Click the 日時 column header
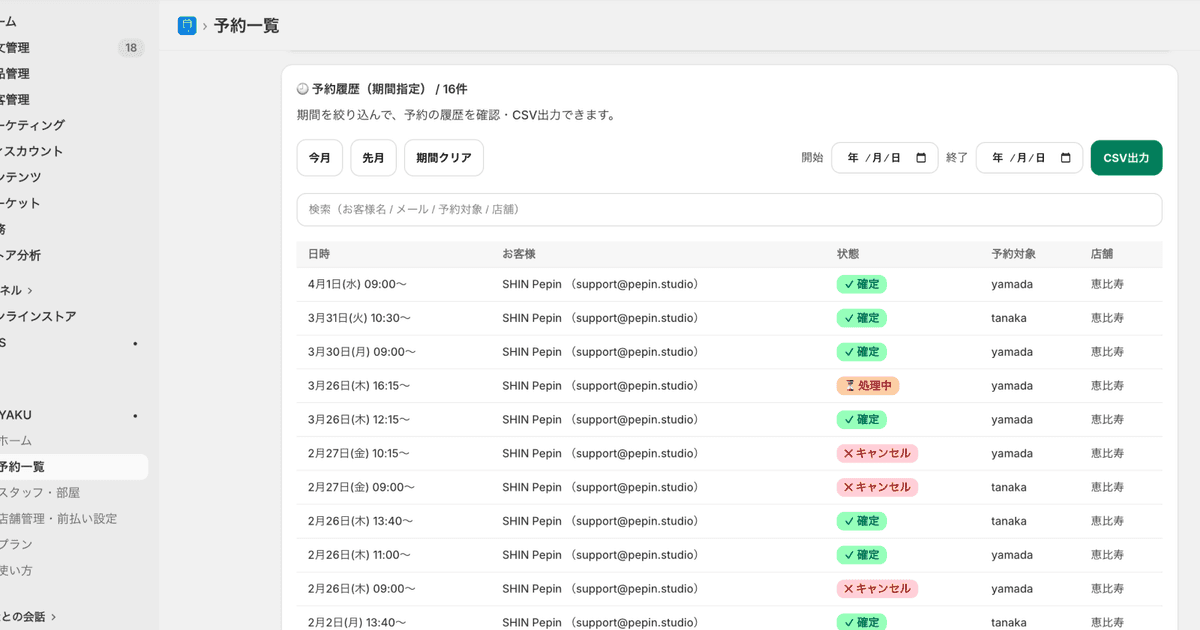This screenshot has width=1200, height=630. tap(319, 254)
